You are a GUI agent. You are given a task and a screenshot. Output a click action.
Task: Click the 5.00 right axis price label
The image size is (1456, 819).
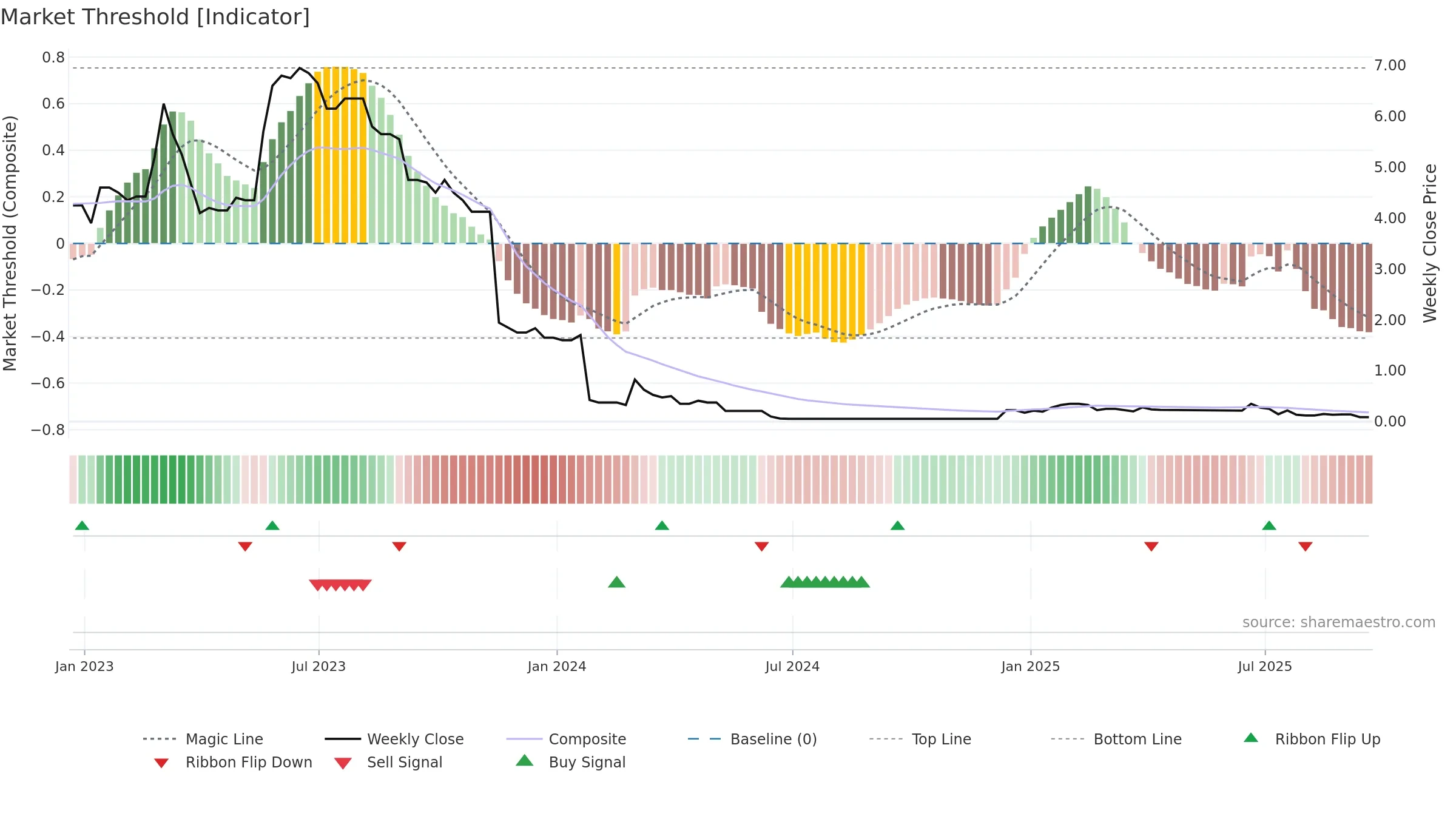point(1390,167)
